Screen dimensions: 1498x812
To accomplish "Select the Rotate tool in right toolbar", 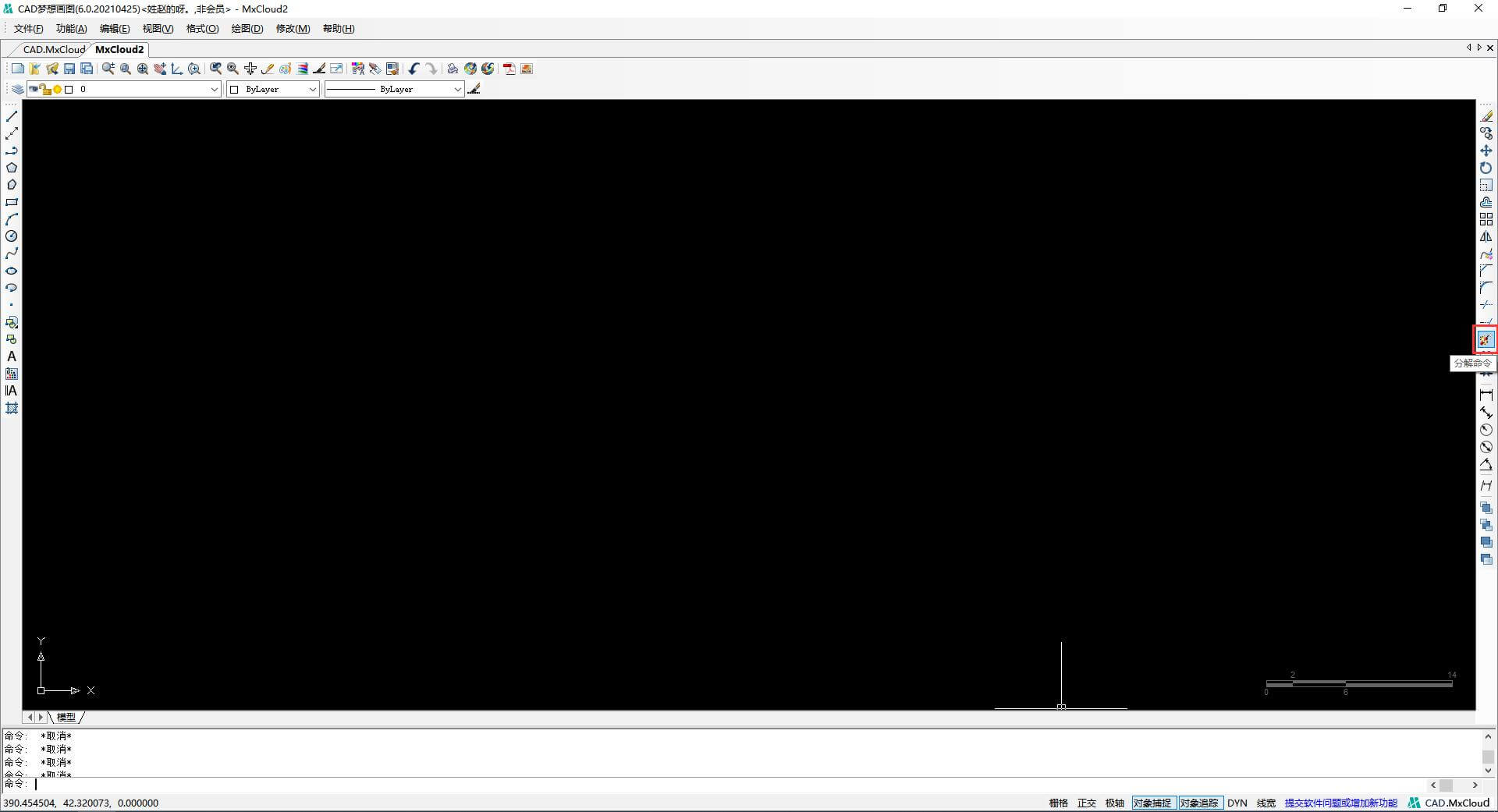I will (x=1486, y=168).
